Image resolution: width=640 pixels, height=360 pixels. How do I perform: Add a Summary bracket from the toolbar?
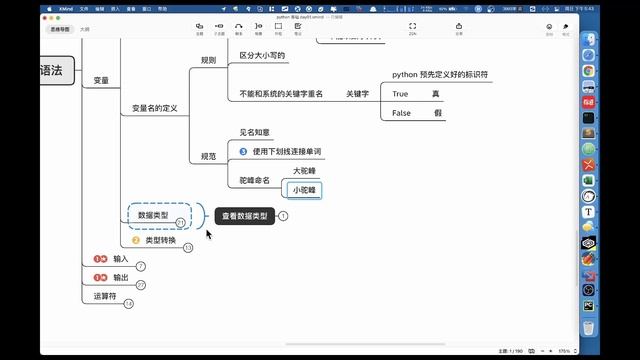(x=258, y=27)
